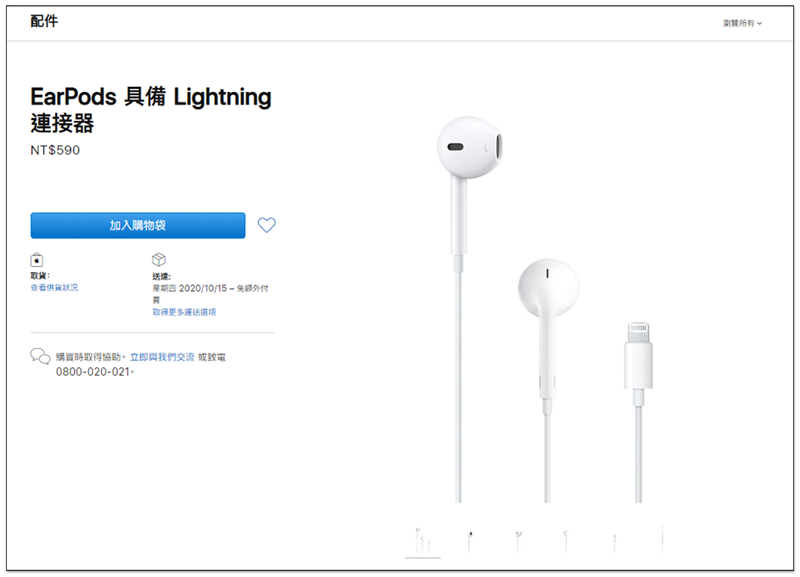Select the fifth product gallery thumbnail
This screenshot has height=577, width=800.
614,542
